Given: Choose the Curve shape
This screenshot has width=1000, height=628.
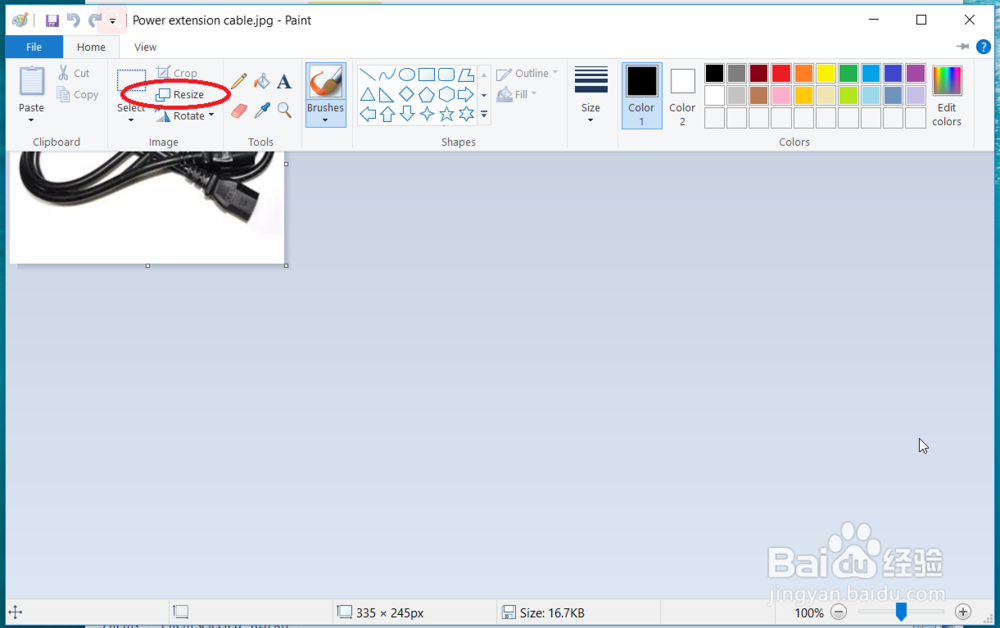Looking at the screenshot, I should pyautogui.click(x=387, y=75).
